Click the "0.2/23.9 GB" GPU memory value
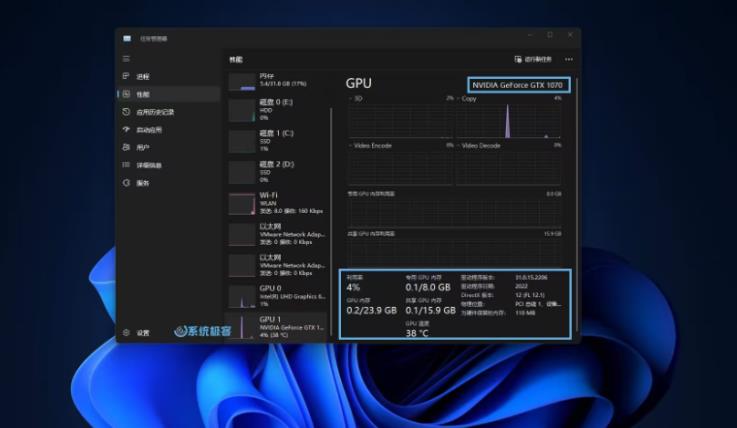The image size is (737, 428). pyautogui.click(x=371, y=311)
